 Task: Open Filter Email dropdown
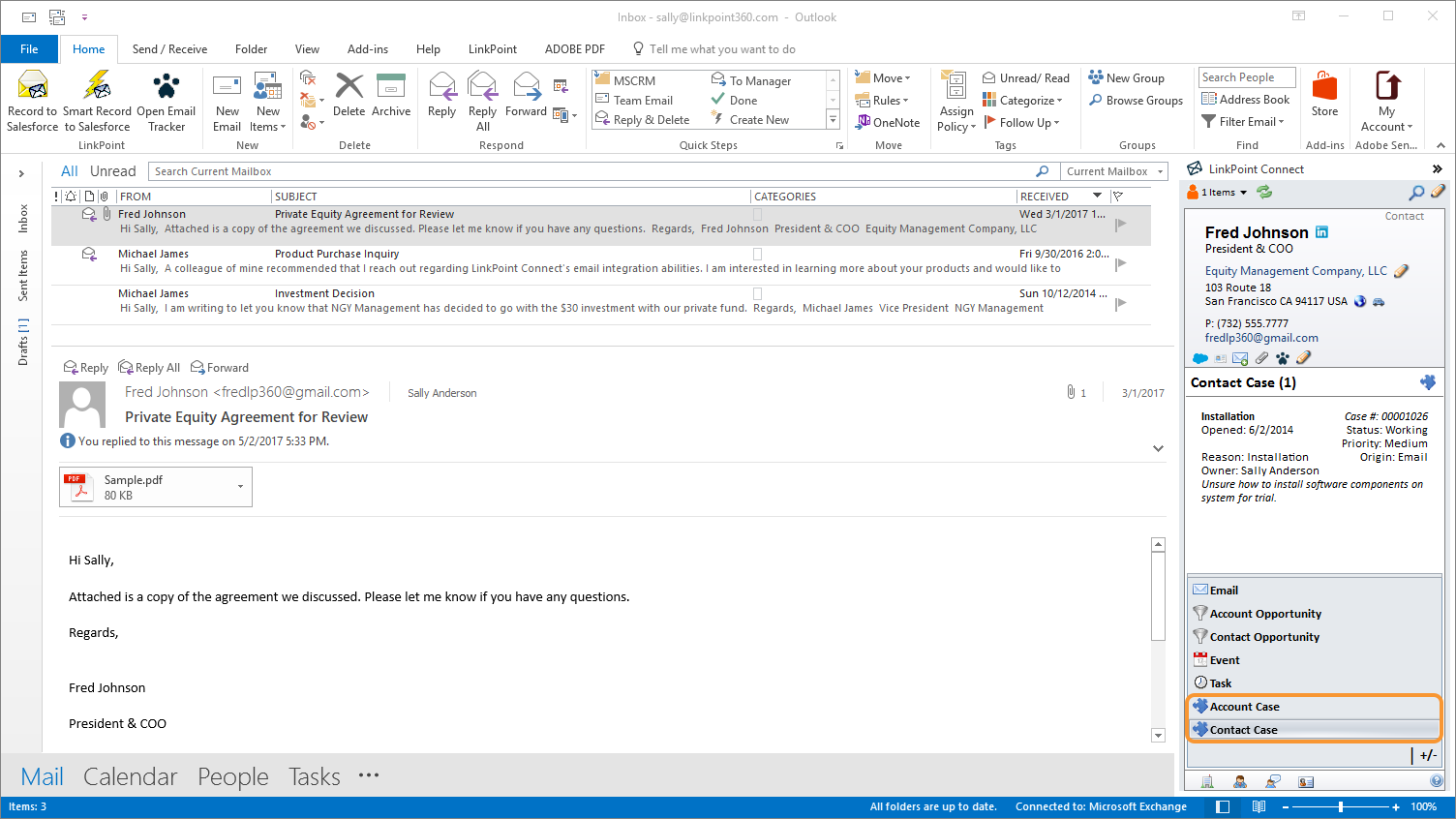tap(1243, 121)
